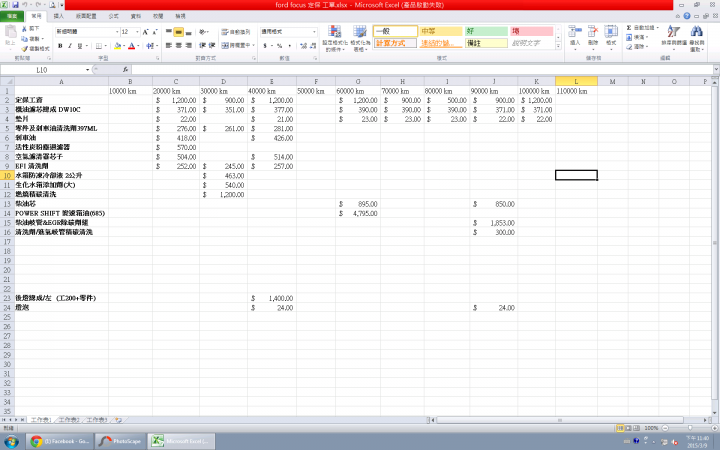The width and height of the screenshot is (720, 450).
Task: Open the Merge & Center (跨欄置中) button
Action: [x=238, y=45]
